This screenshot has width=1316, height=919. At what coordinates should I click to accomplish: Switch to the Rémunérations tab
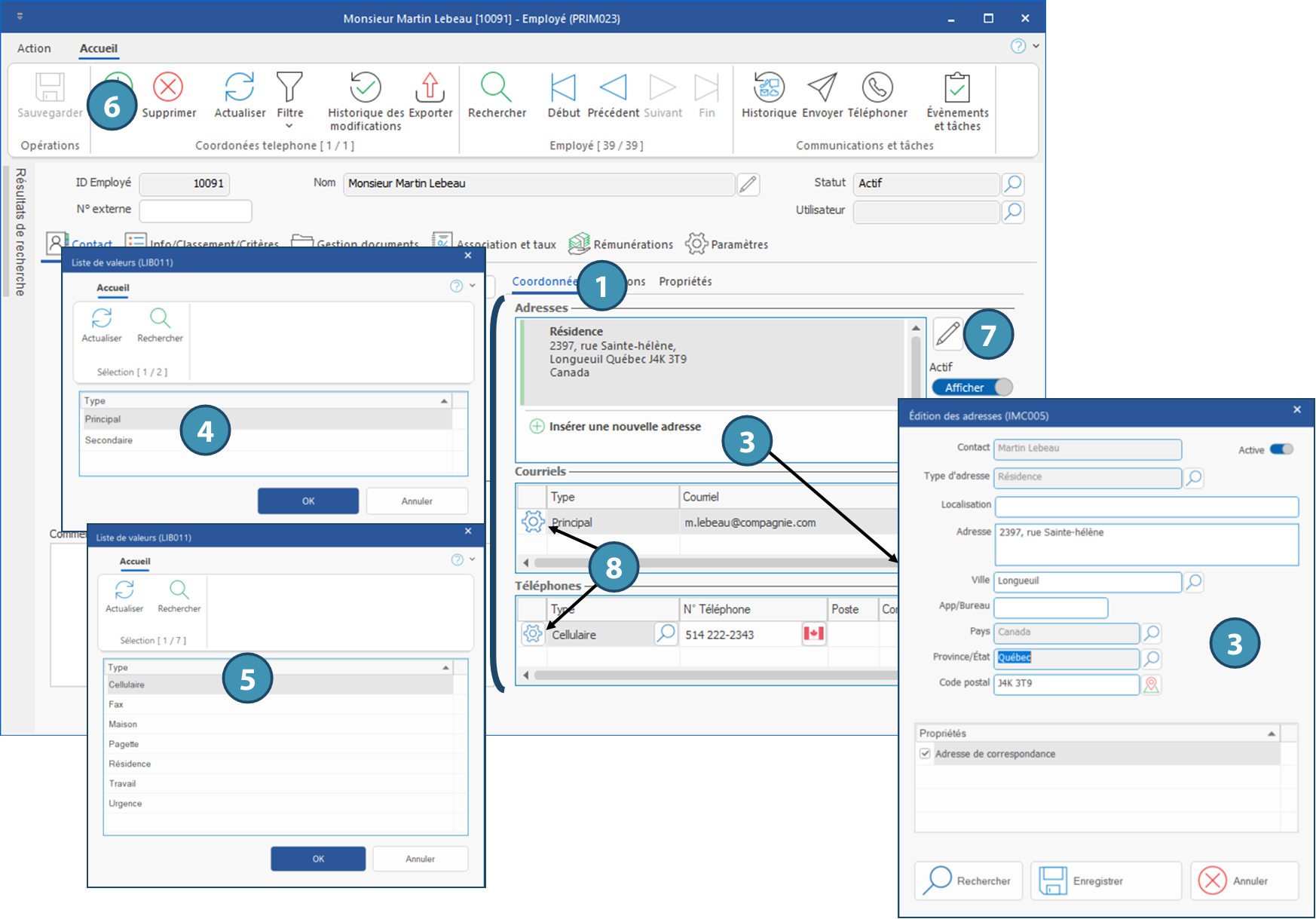tap(622, 244)
